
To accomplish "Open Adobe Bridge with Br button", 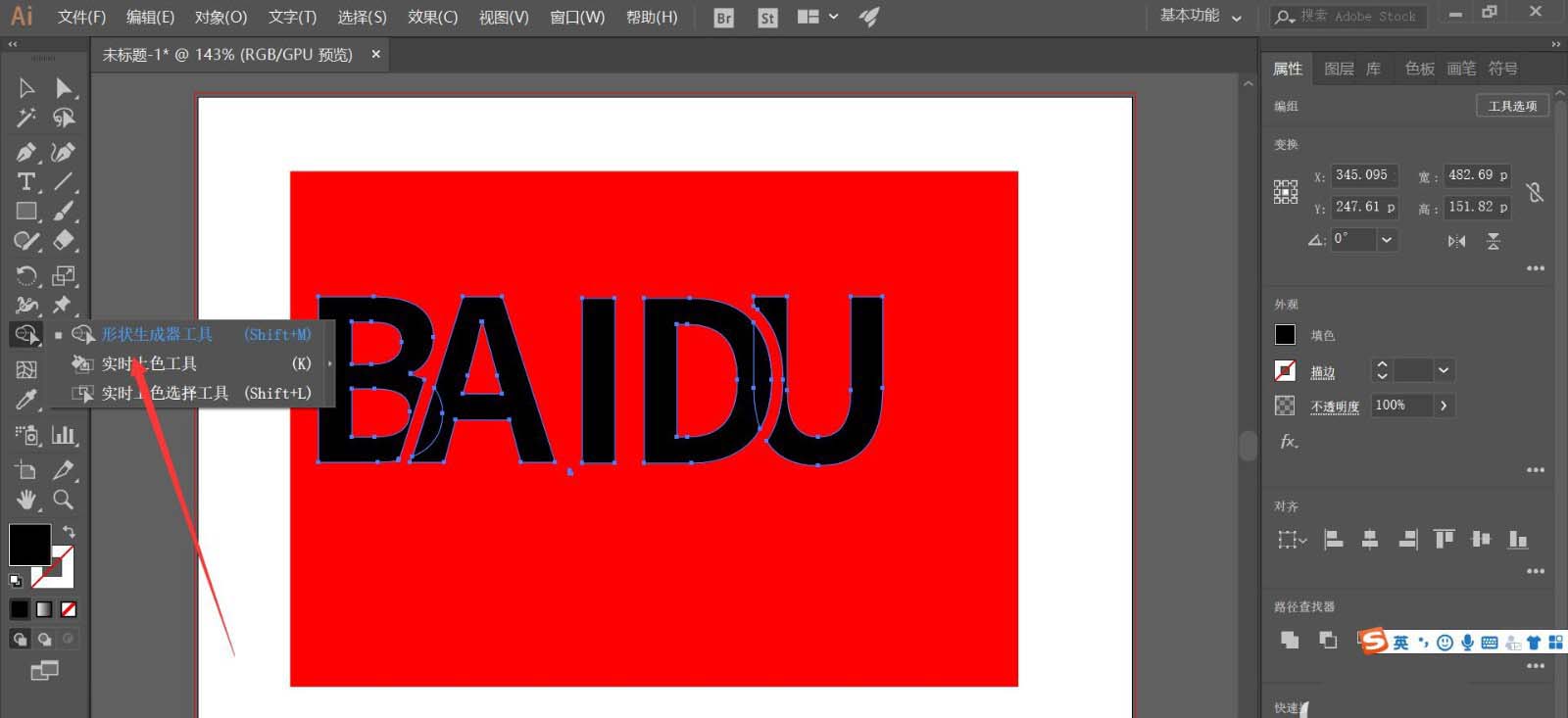I will coord(723,18).
